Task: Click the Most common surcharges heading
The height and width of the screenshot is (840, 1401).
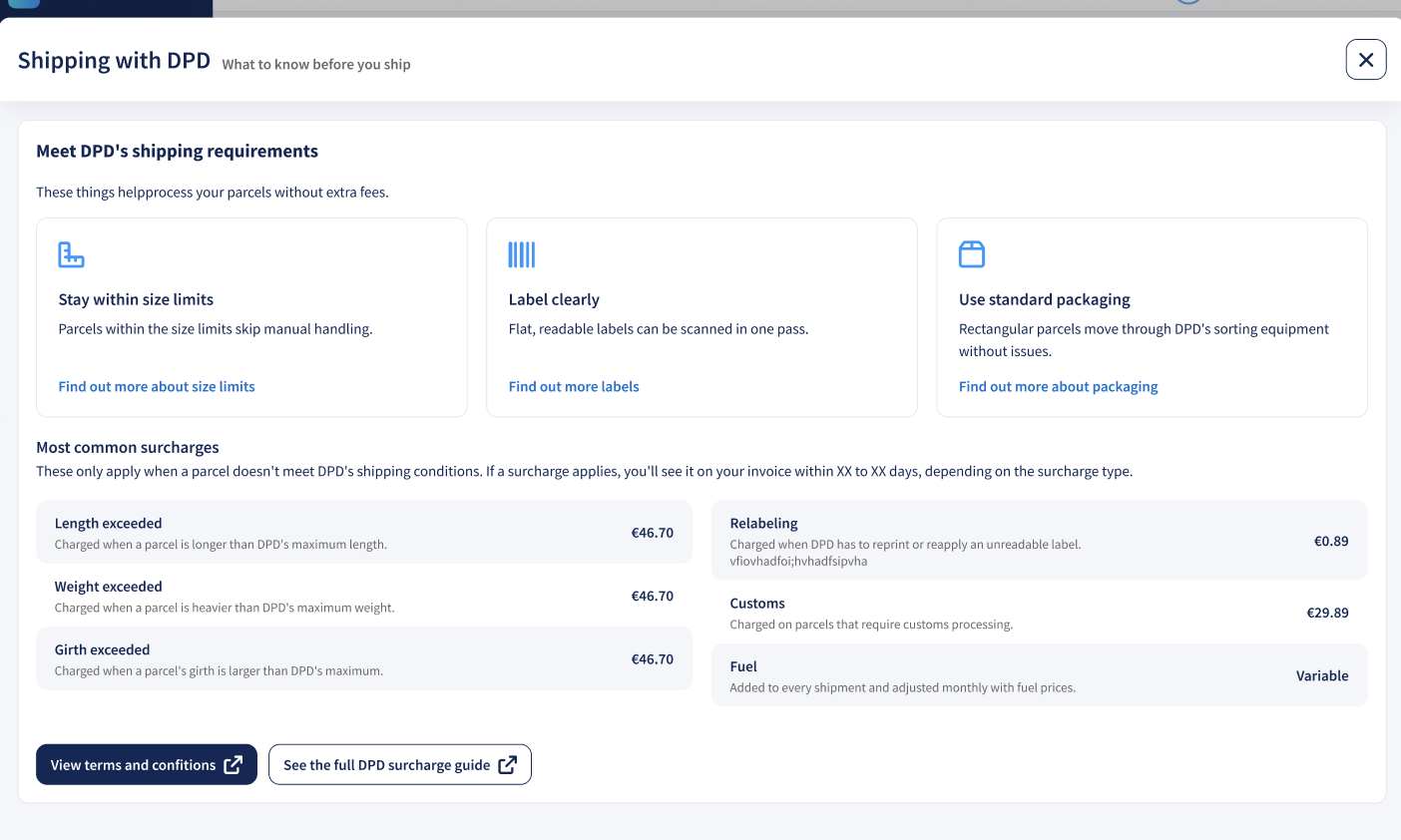Action: pos(128,447)
